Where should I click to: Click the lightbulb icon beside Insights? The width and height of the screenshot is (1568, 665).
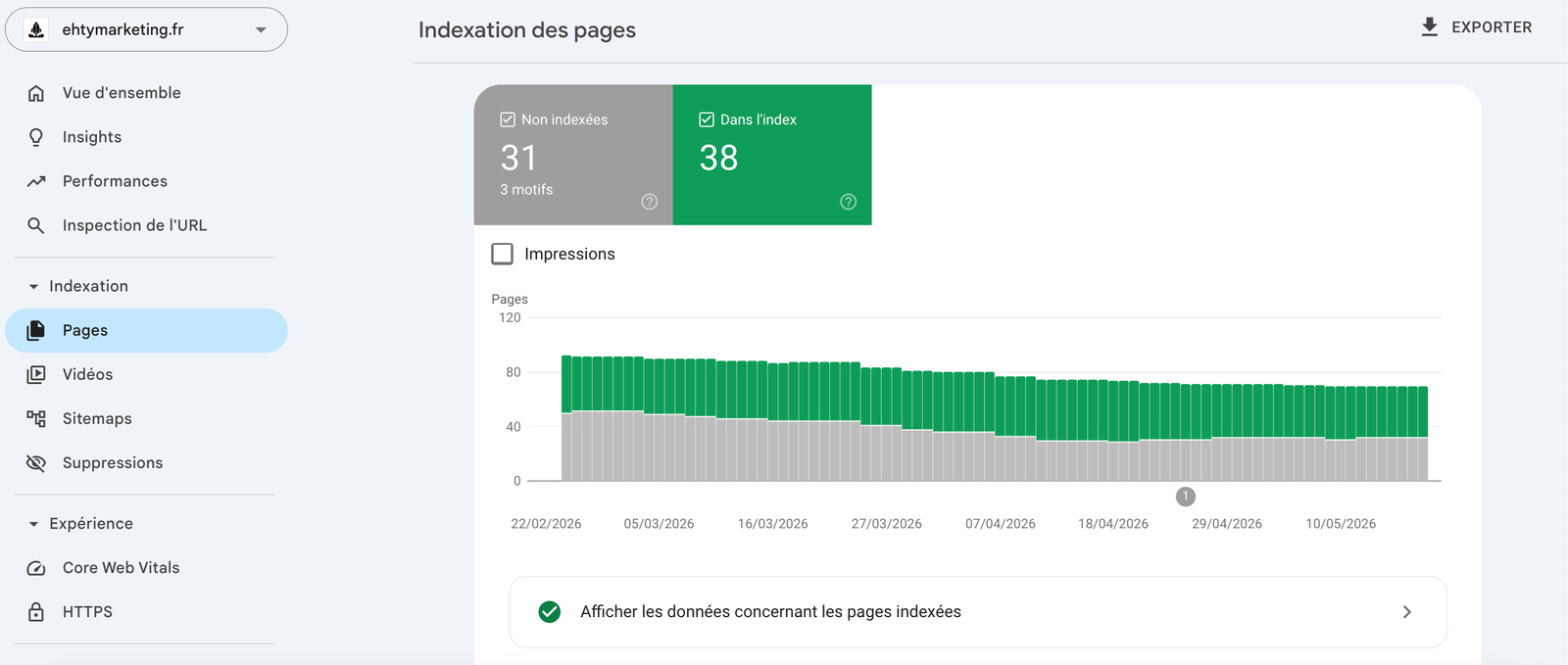[x=36, y=137]
